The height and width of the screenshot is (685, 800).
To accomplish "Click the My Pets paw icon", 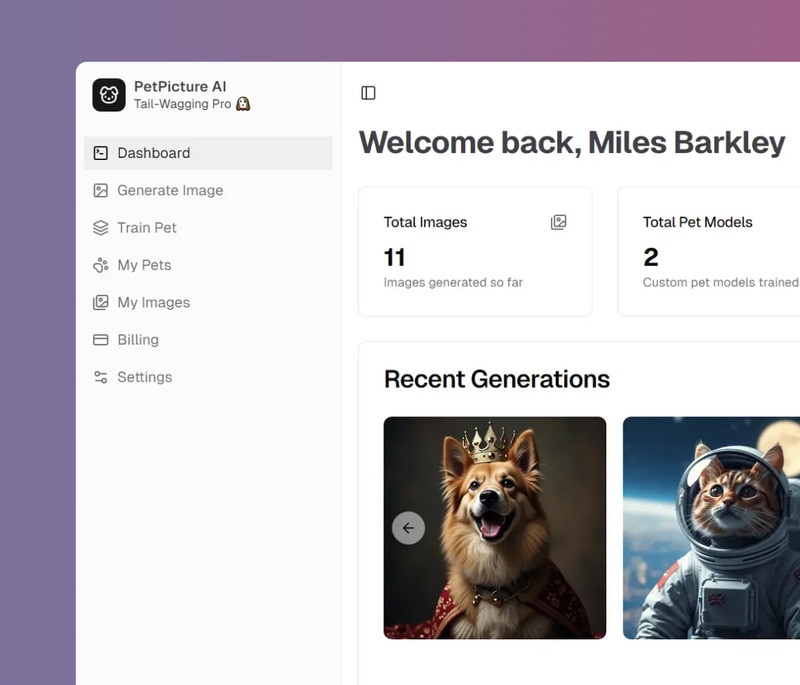I will click(x=100, y=265).
